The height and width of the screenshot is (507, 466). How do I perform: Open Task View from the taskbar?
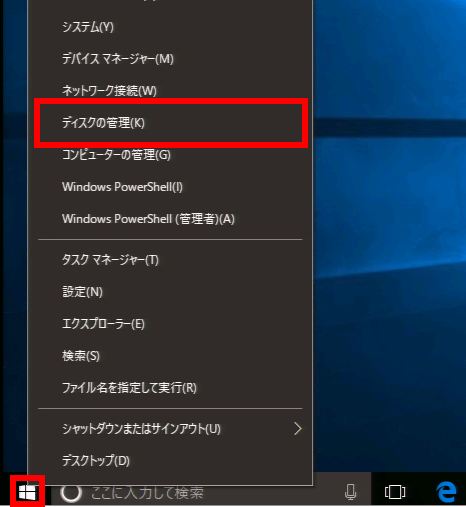pyautogui.click(x=395, y=492)
